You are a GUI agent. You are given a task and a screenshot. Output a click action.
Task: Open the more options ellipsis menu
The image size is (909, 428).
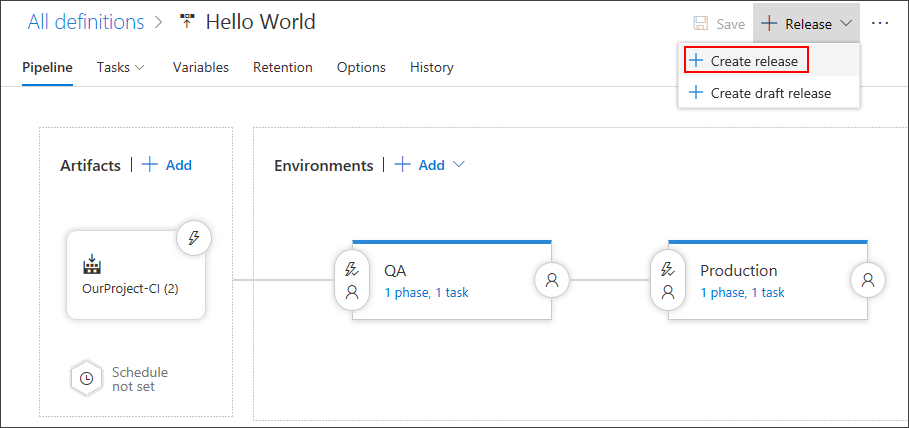880,23
